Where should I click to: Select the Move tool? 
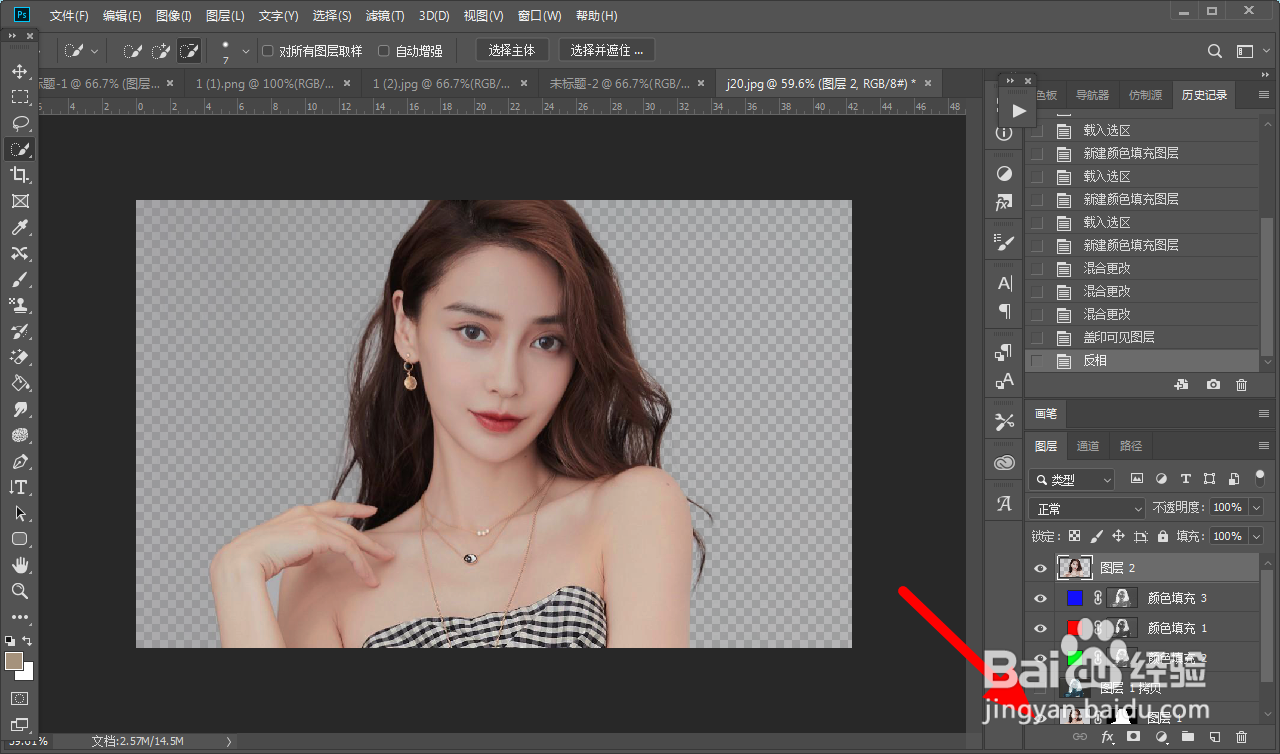click(19, 72)
